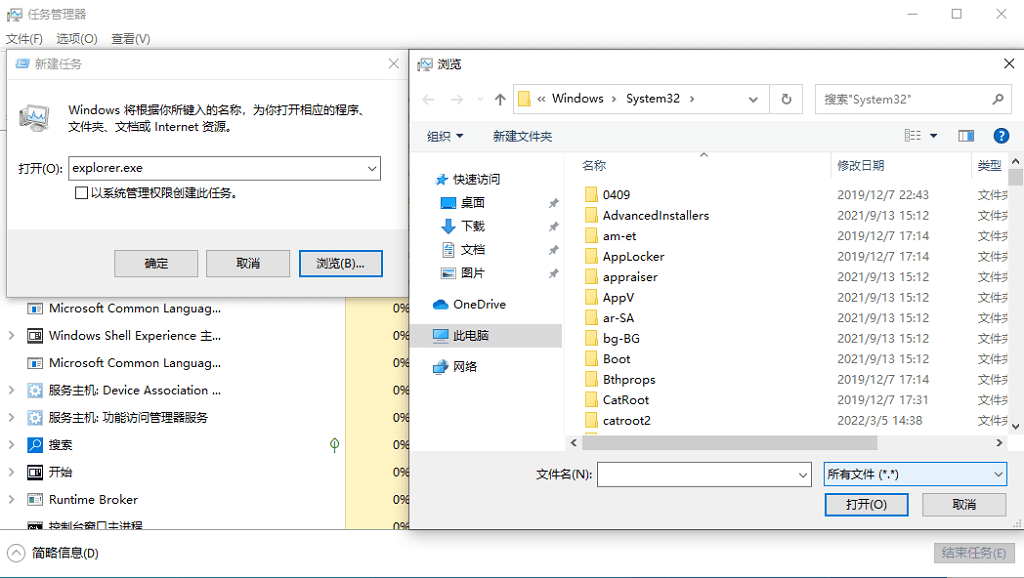Screen dimensions: 1024x578
Task: Click Cancel in New Task dialog
Action: (x=248, y=263)
